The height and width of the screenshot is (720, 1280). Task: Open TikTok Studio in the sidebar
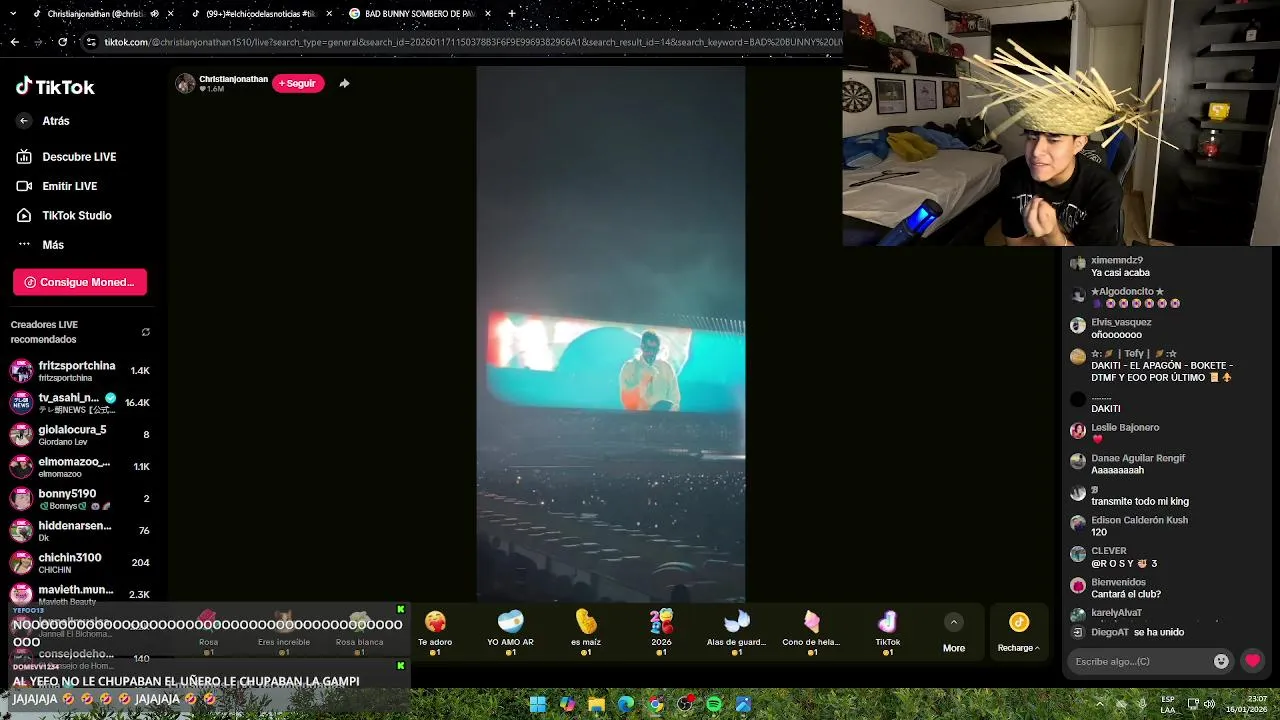click(76, 215)
